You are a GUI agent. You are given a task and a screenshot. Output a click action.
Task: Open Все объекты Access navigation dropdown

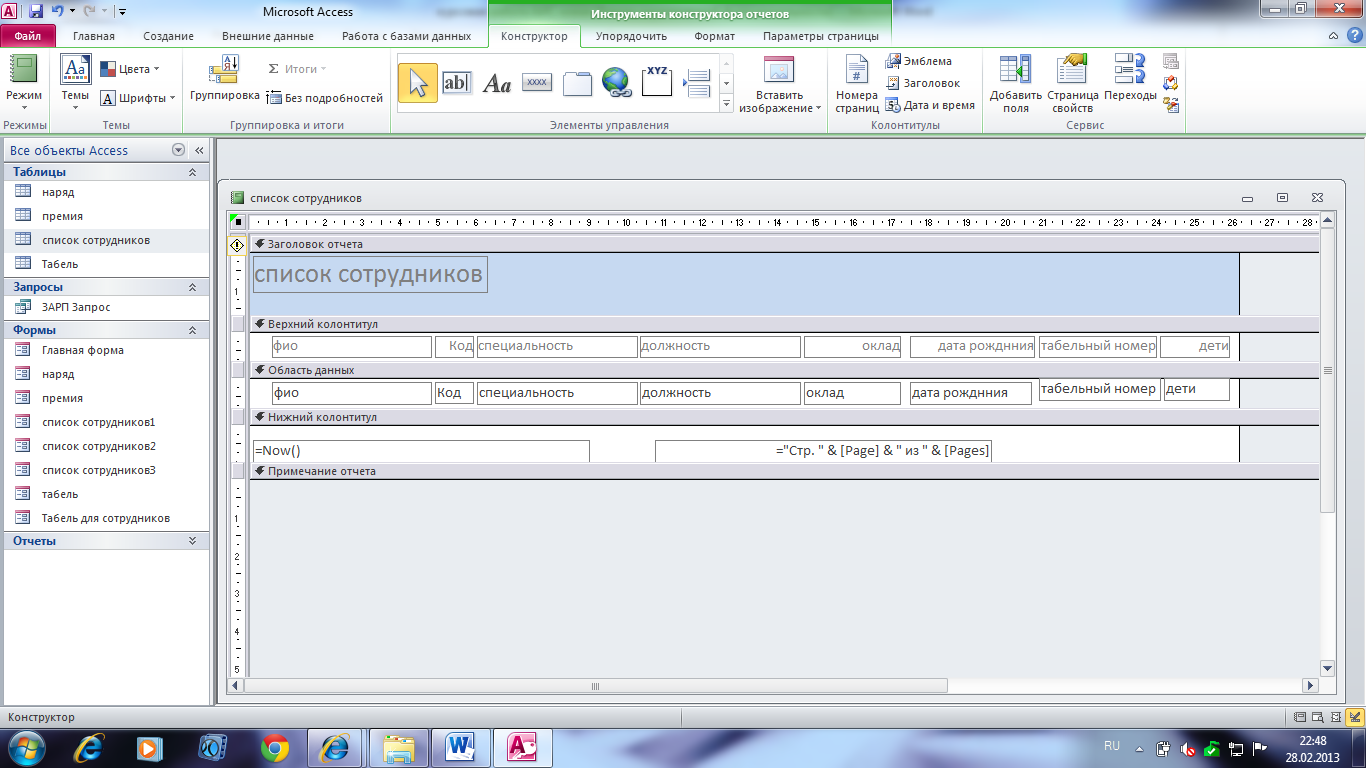[x=179, y=150]
